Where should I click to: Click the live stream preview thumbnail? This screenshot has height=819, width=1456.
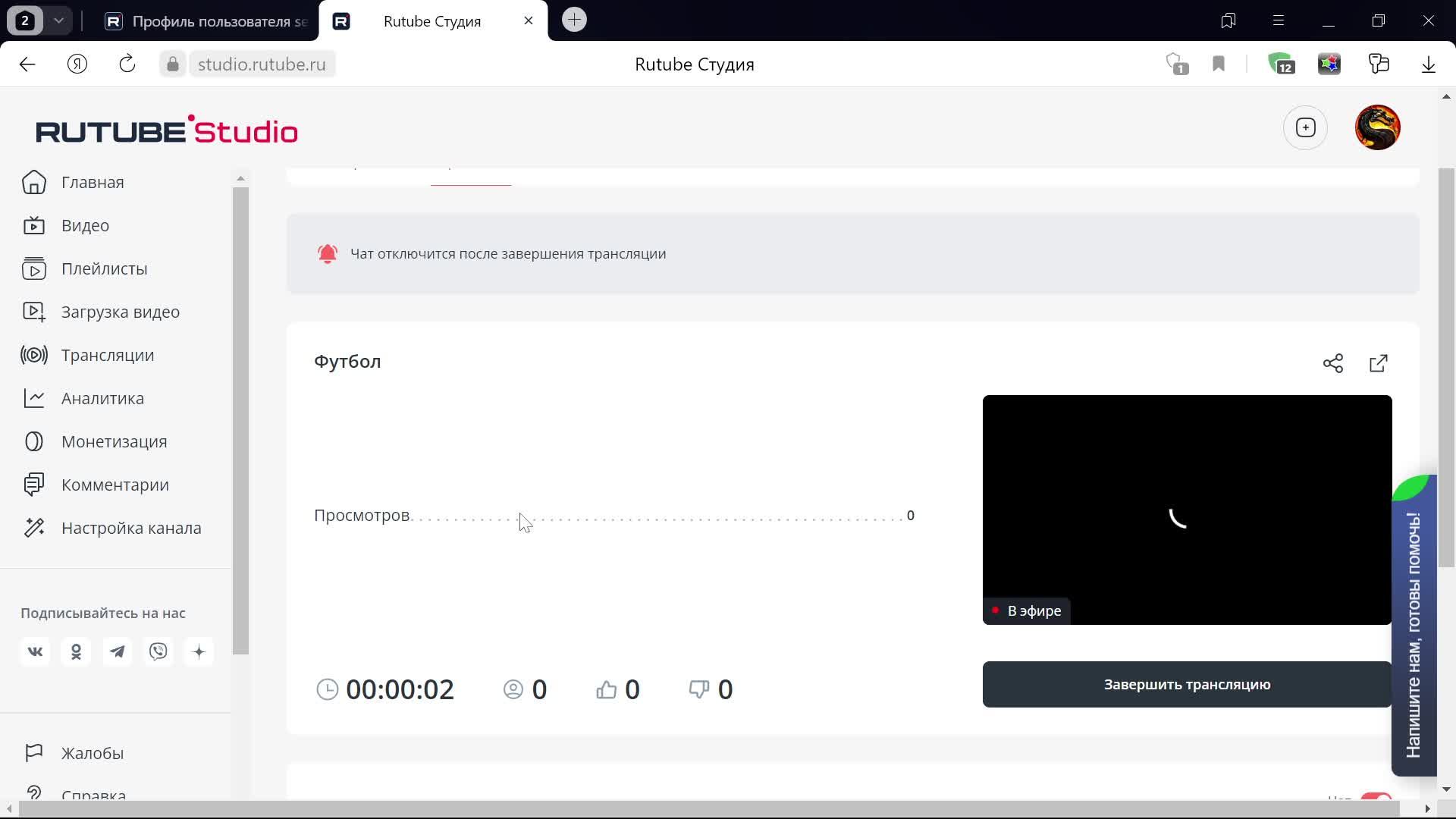tap(1187, 510)
